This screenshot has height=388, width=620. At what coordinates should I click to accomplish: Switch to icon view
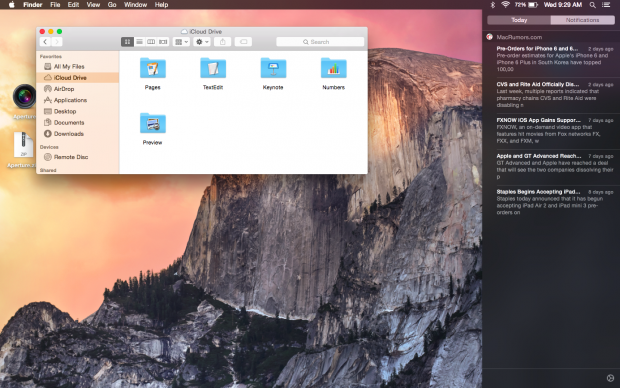point(127,42)
